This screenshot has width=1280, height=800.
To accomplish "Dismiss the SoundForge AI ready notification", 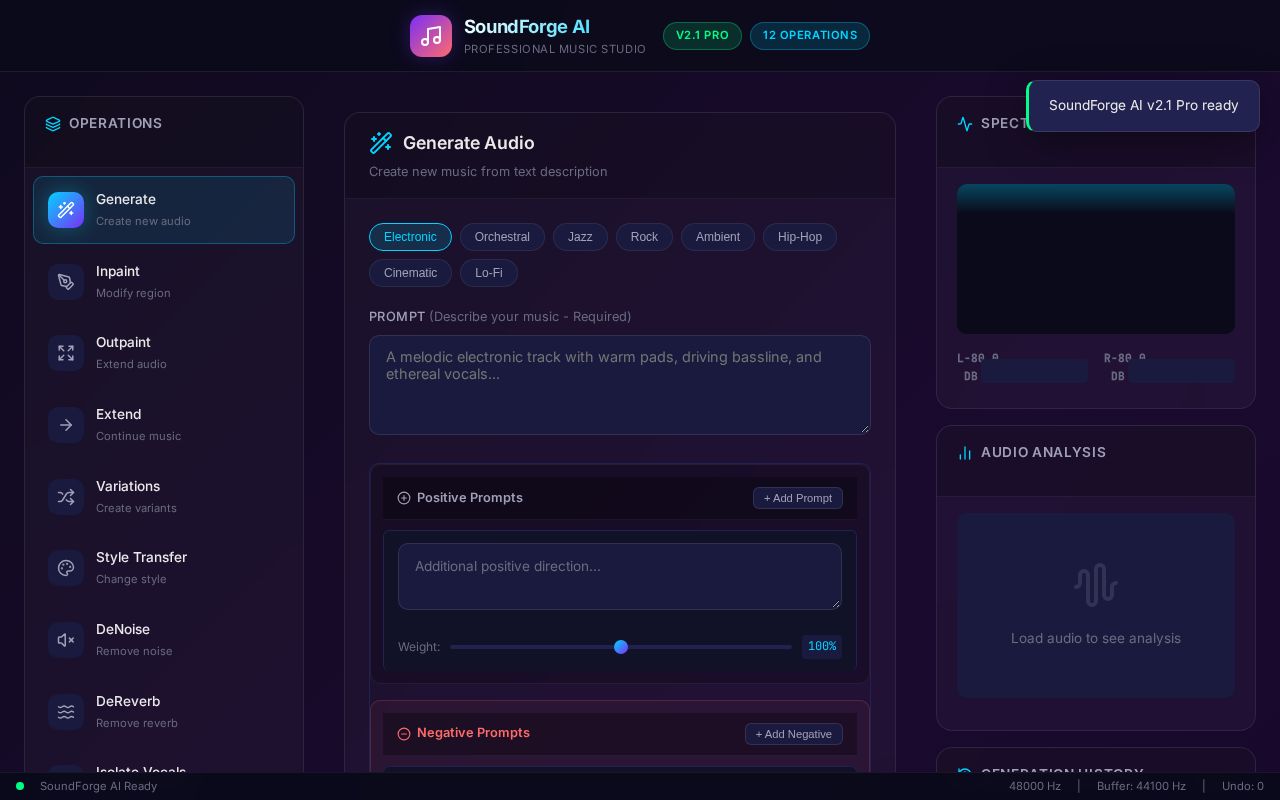I will pos(1143,106).
